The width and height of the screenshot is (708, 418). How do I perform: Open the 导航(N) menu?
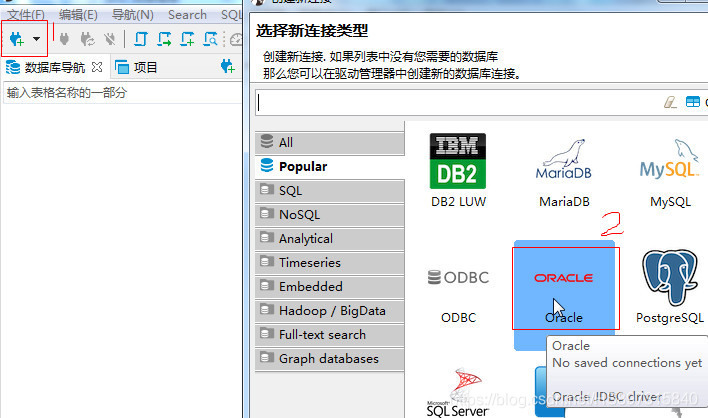pyautogui.click(x=133, y=15)
